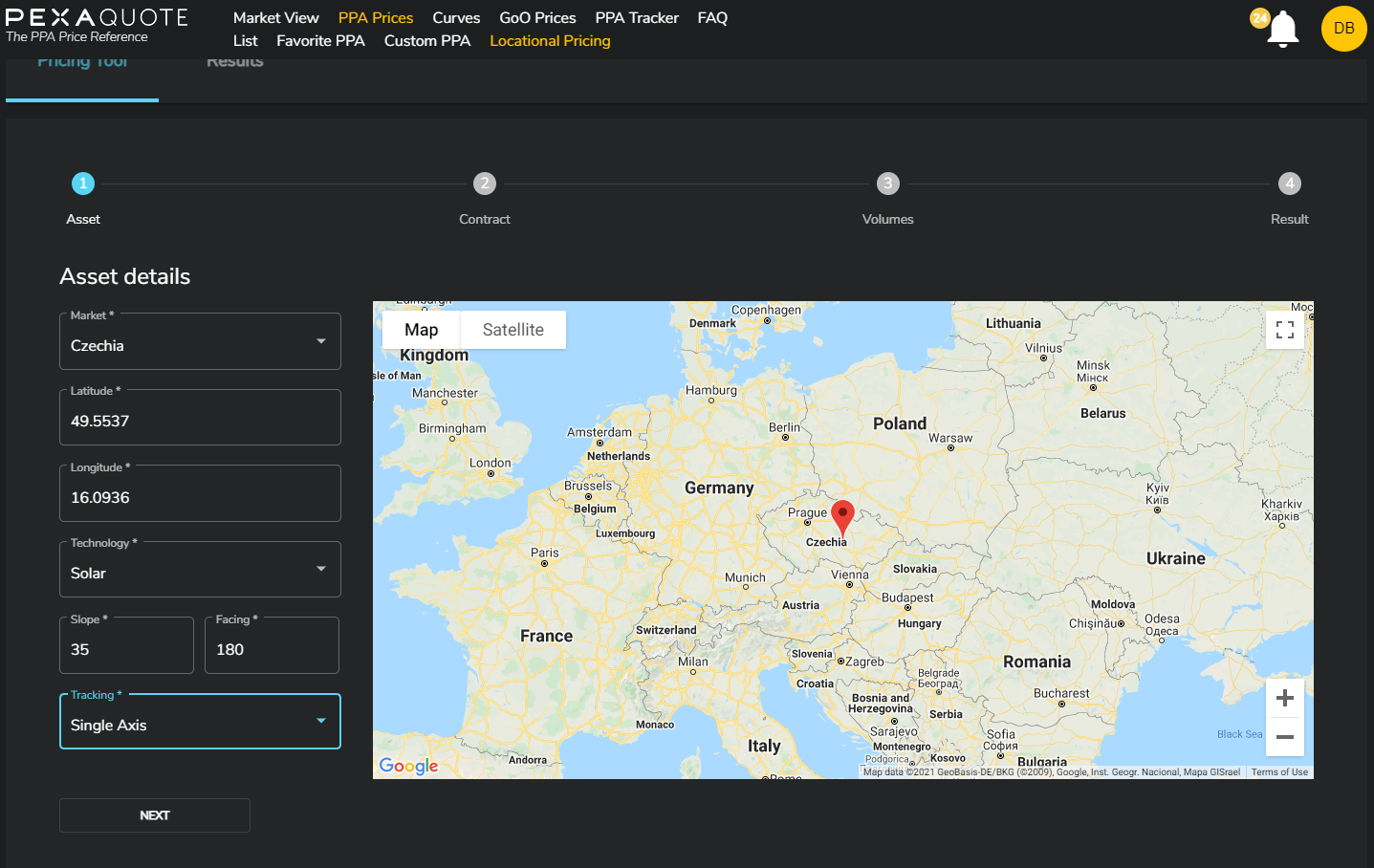This screenshot has width=1374, height=868.
Task: Click the red location pin on map
Action: pos(842,516)
